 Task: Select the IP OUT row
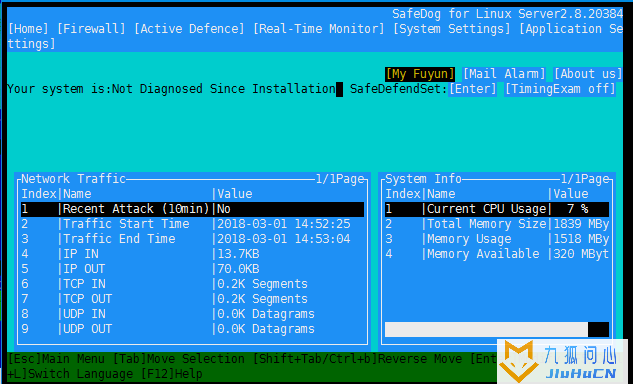pyautogui.click(x=193, y=269)
